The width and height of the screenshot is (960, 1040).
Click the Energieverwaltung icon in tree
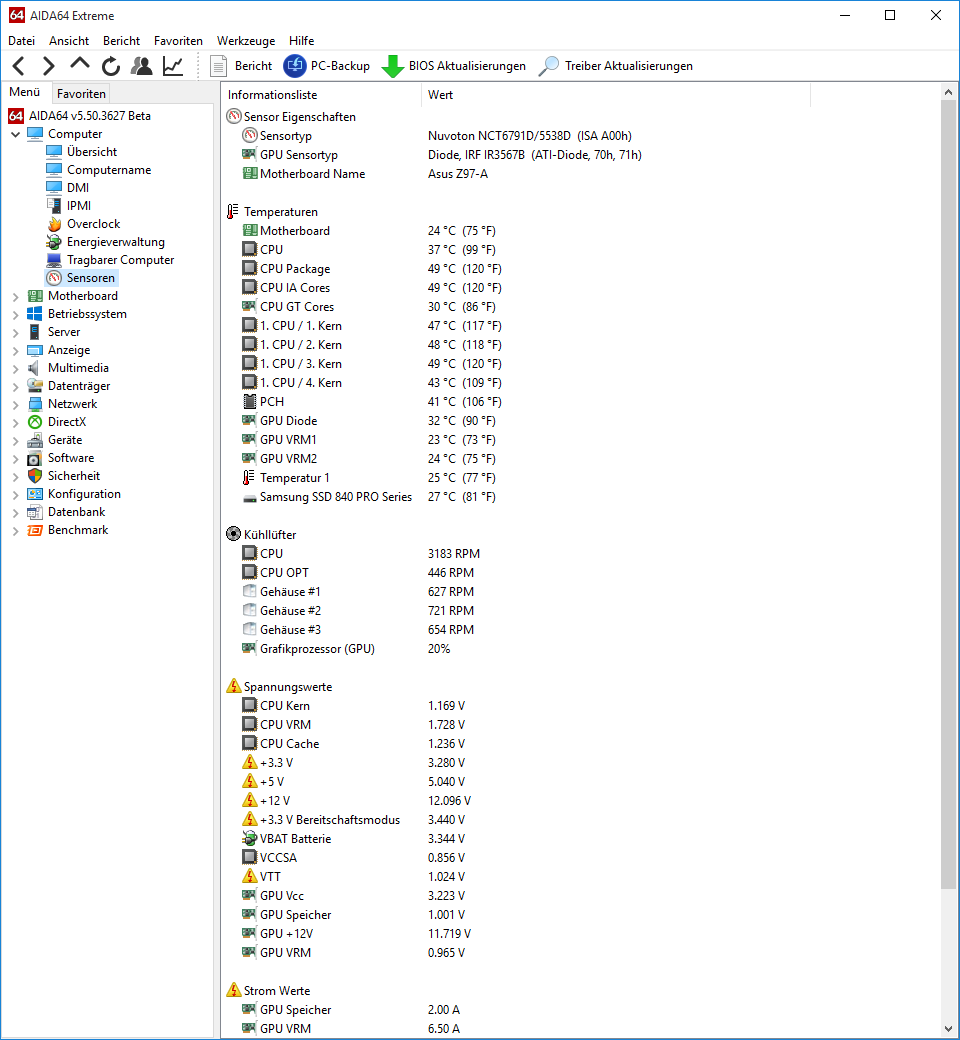click(x=54, y=241)
